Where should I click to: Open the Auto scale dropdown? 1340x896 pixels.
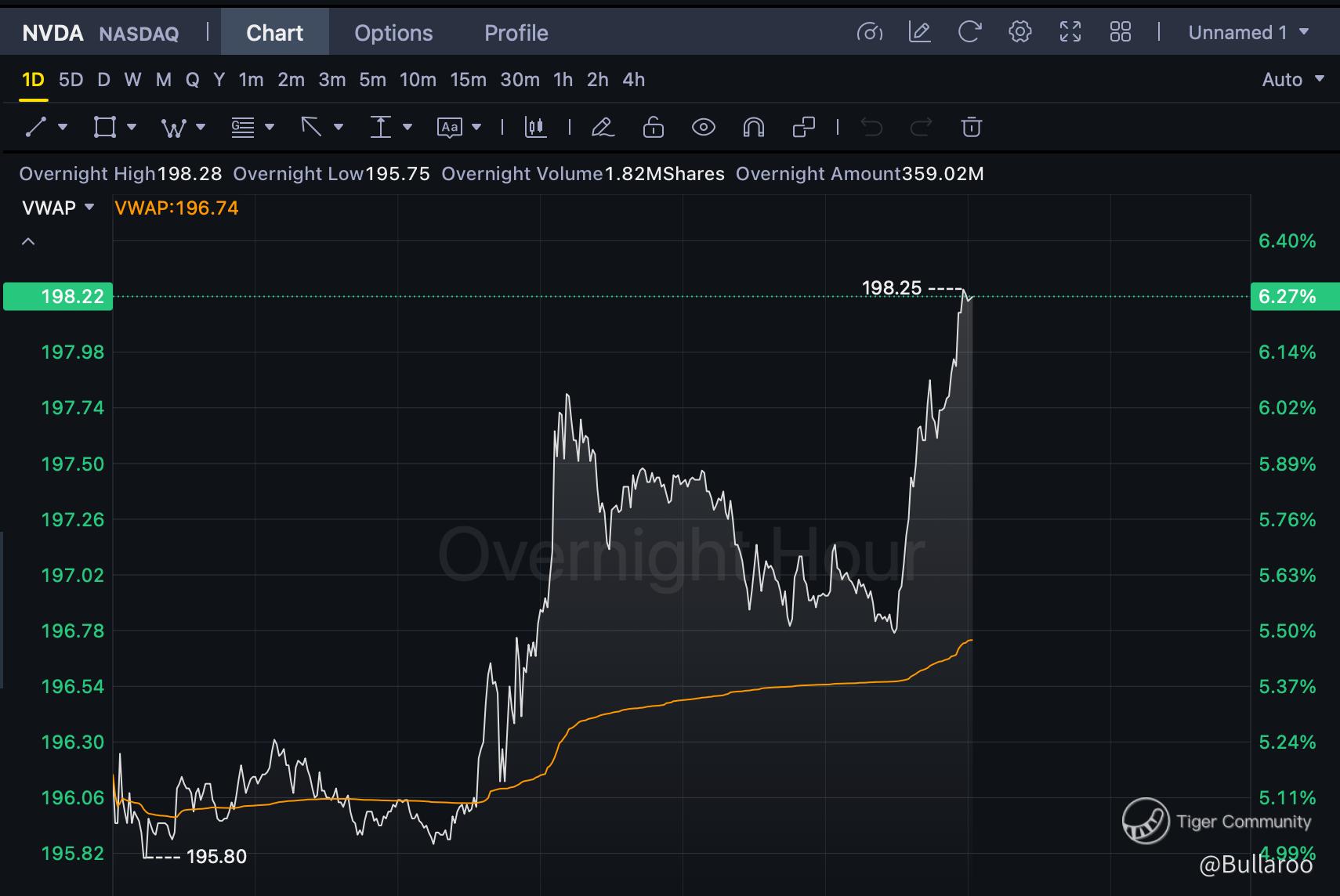pyautogui.click(x=1293, y=79)
